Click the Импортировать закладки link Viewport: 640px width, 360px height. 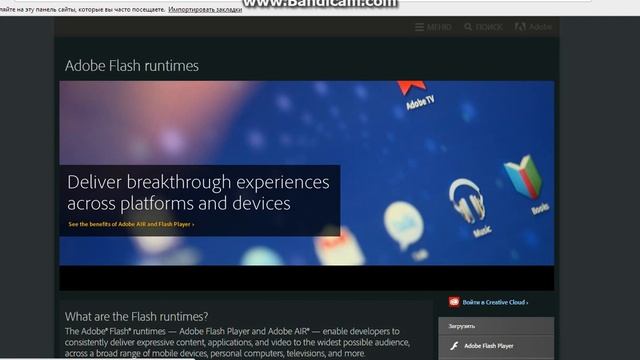pyautogui.click(x=205, y=9)
